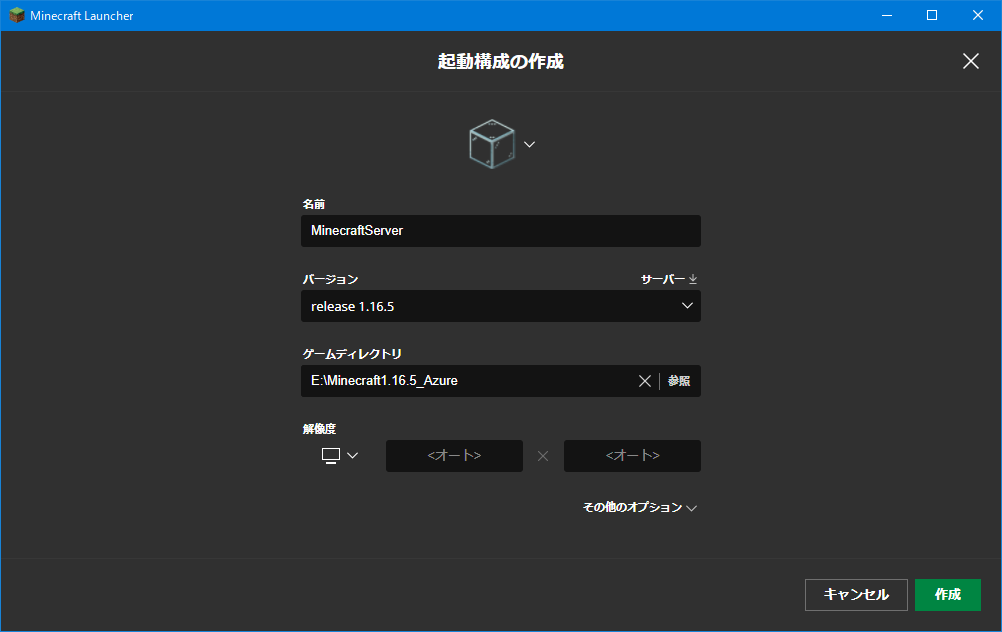Click 参照 to browse for a directory
Viewport: 1002px width, 632px height.
point(679,381)
